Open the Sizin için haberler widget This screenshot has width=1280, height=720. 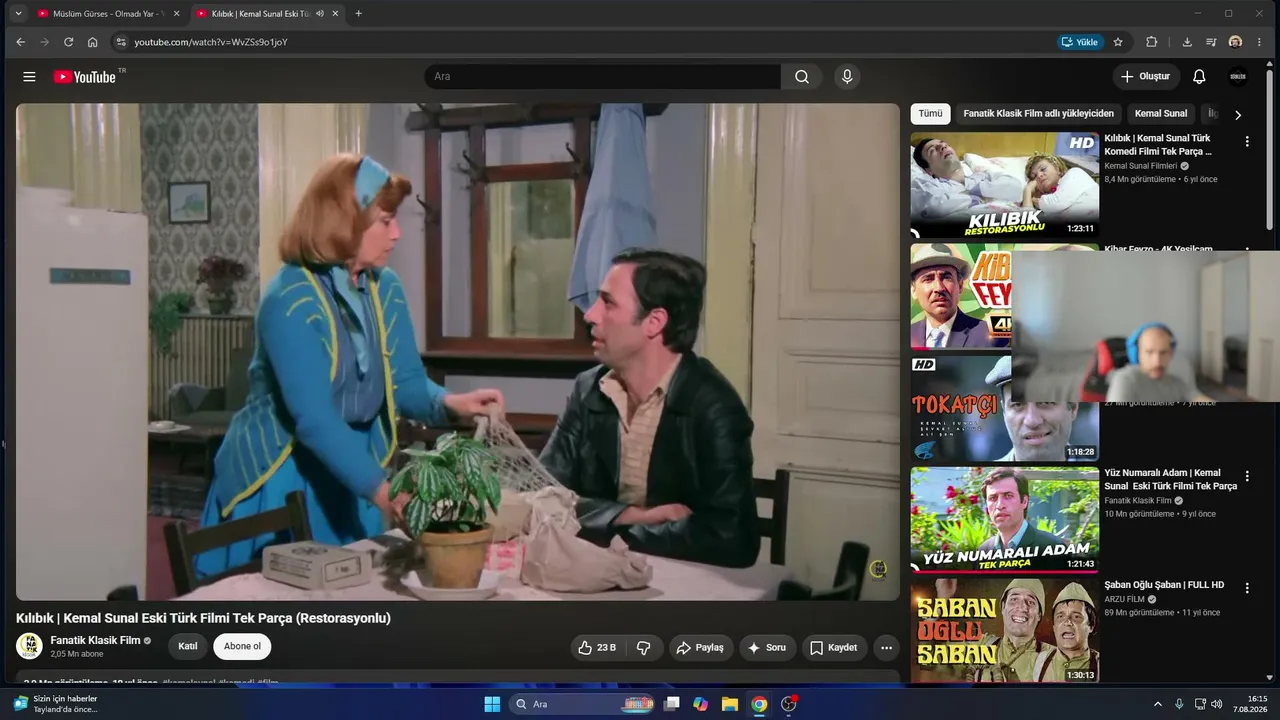coord(56,704)
